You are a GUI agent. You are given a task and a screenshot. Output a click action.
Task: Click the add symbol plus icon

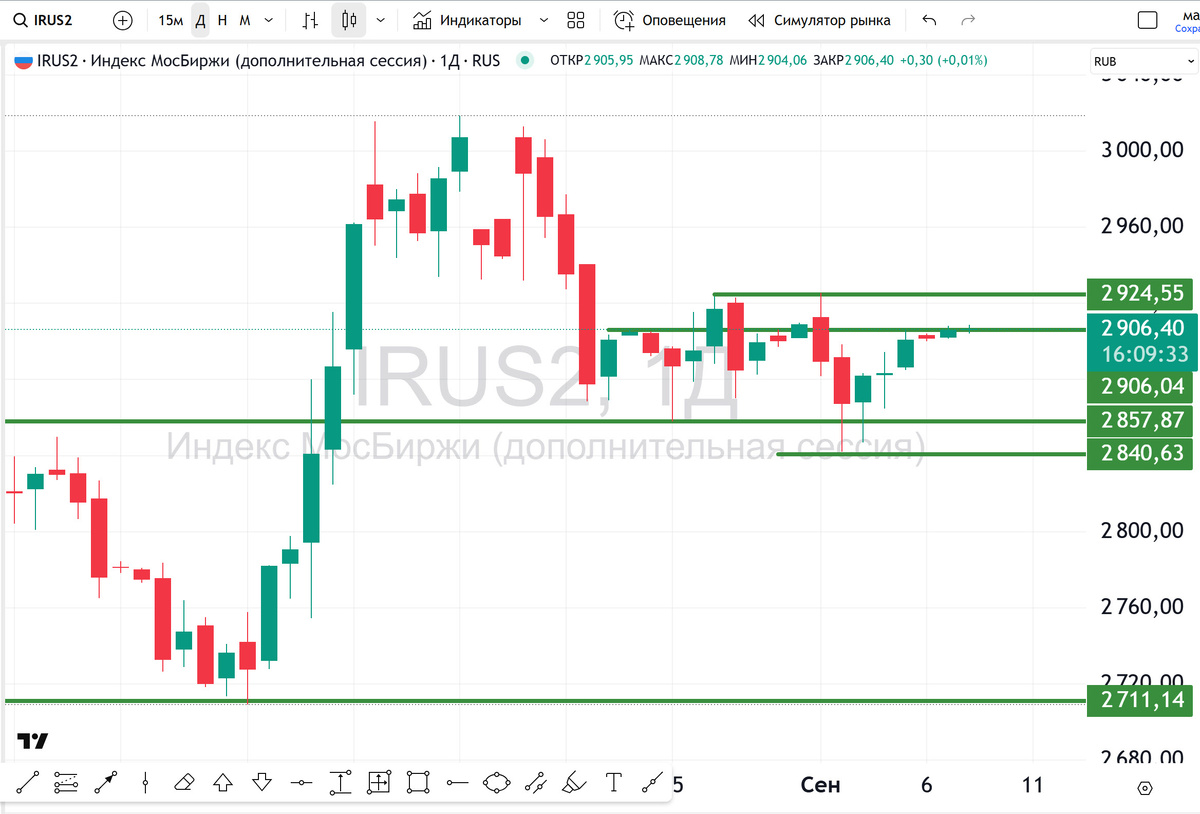coord(122,20)
